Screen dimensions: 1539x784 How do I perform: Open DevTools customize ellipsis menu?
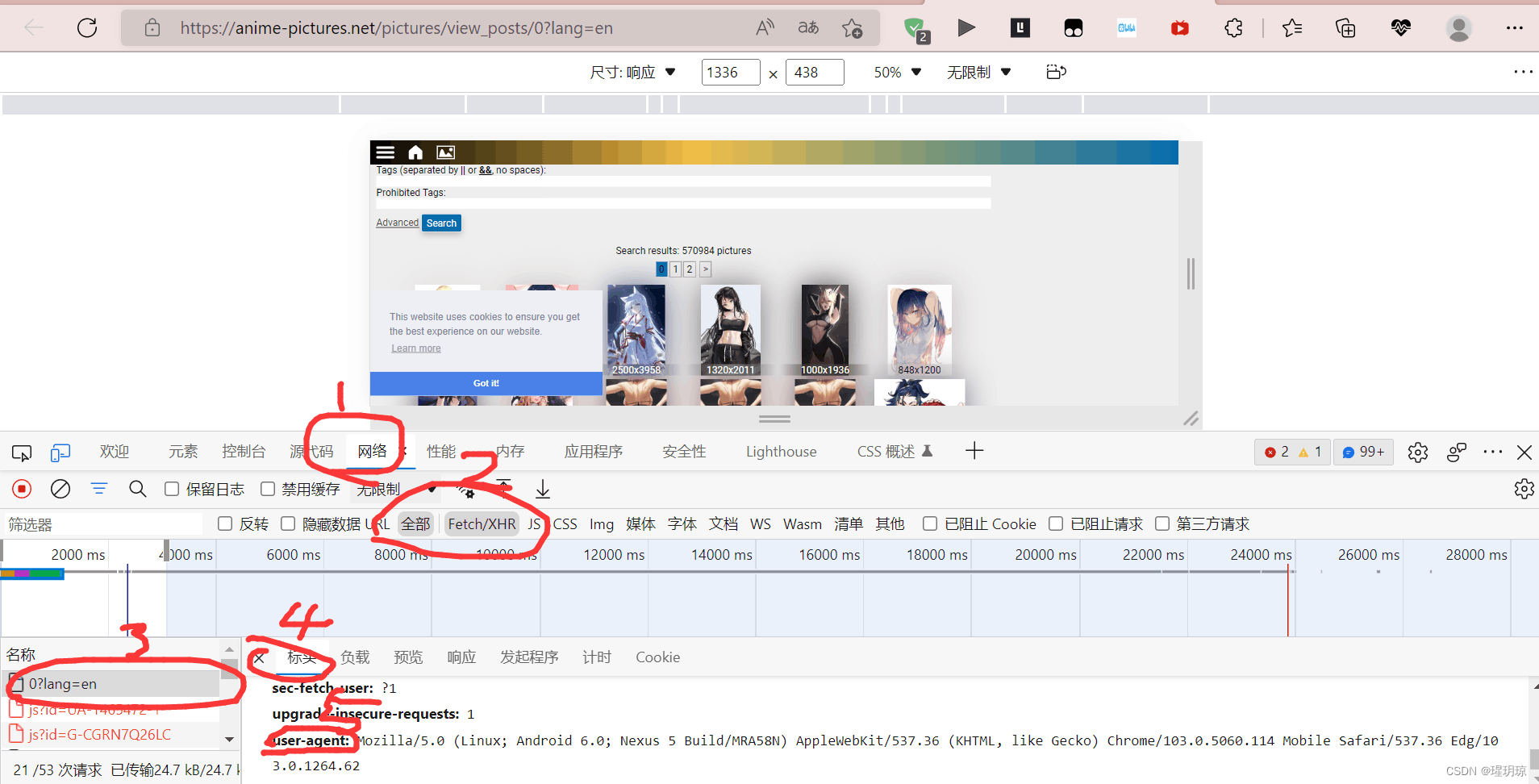pos(1493,452)
